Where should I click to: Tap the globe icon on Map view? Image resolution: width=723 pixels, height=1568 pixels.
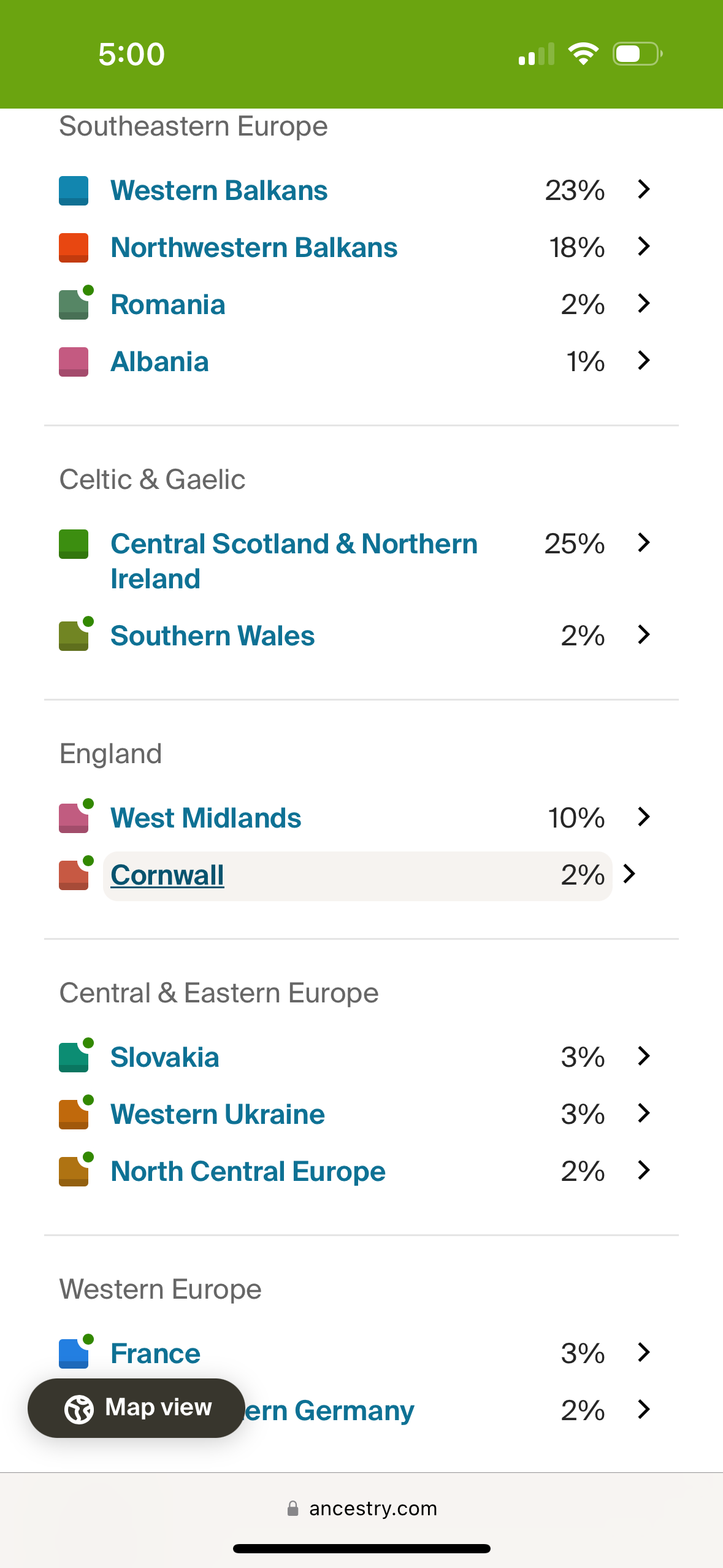[x=79, y=1409]
